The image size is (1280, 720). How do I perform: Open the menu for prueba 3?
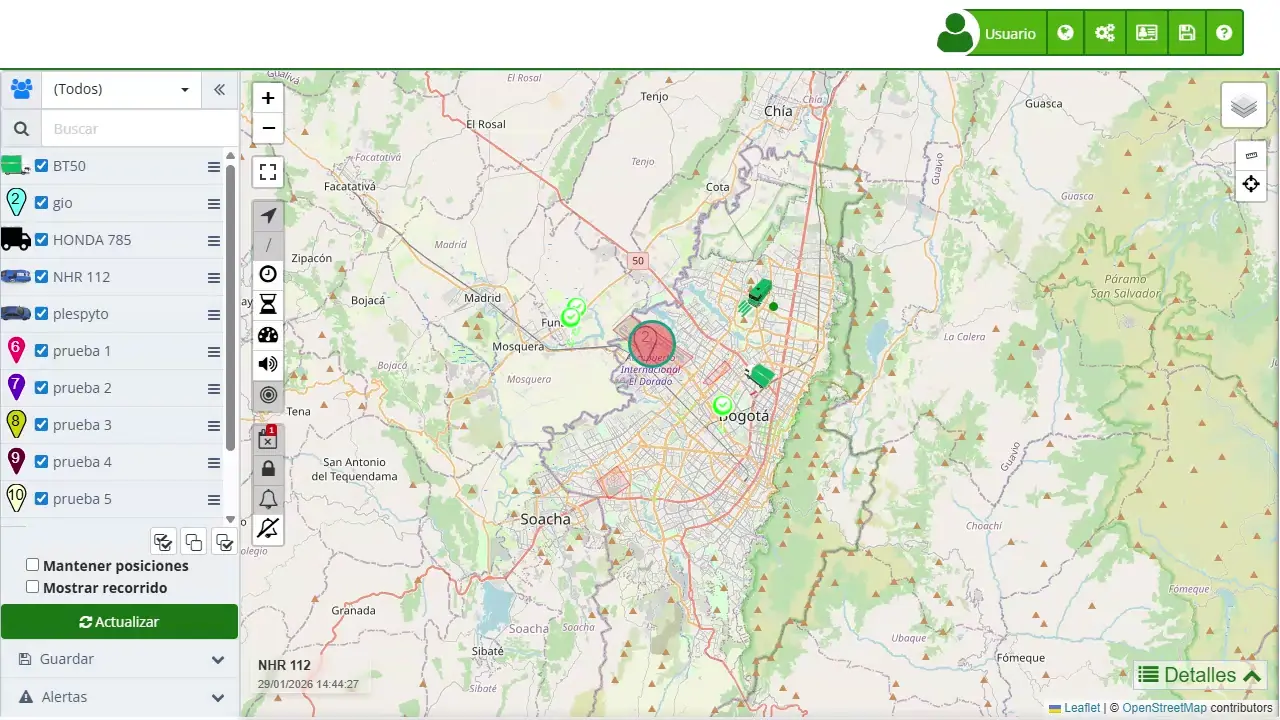tap(214, 426)
